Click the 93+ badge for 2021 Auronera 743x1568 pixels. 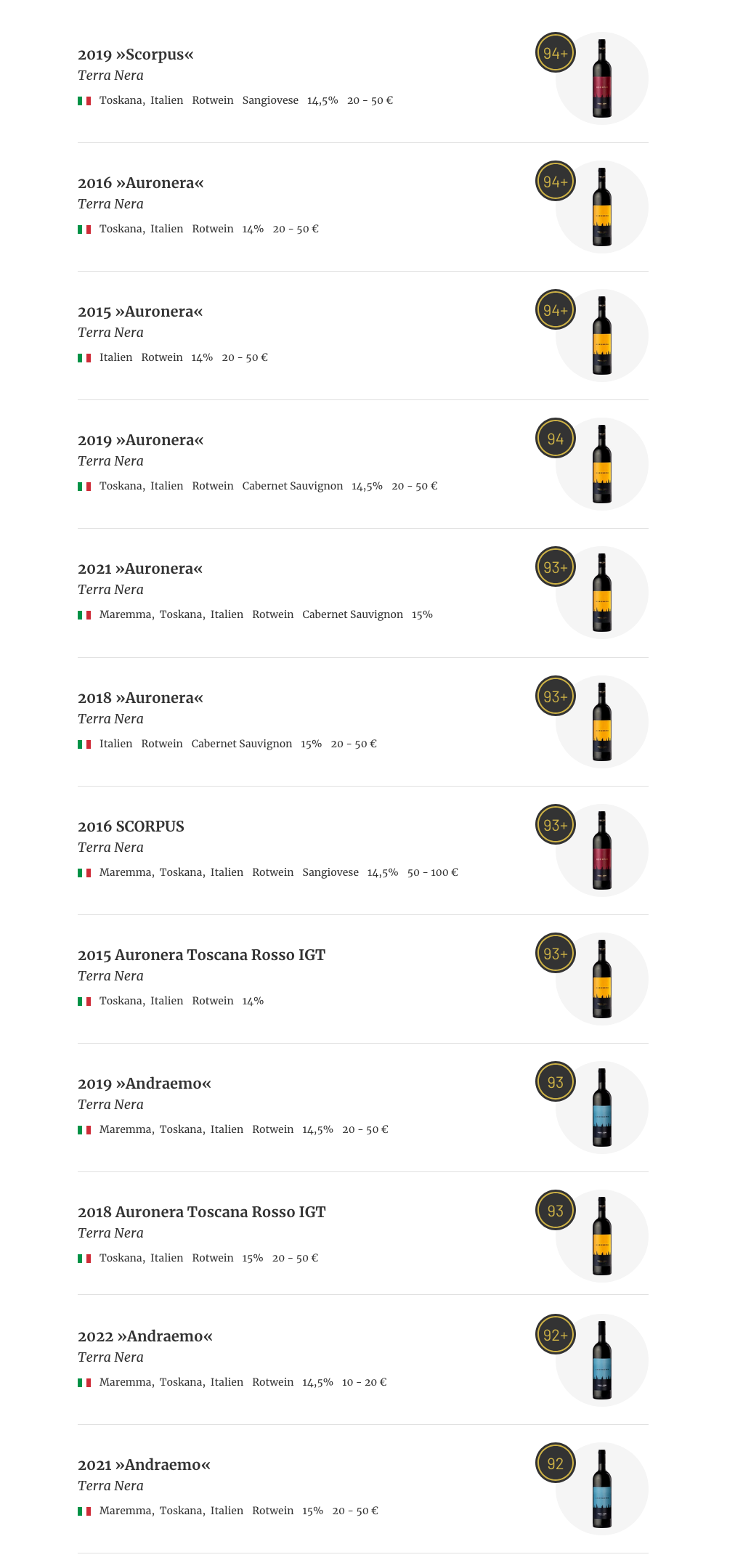tap(556, 567)
